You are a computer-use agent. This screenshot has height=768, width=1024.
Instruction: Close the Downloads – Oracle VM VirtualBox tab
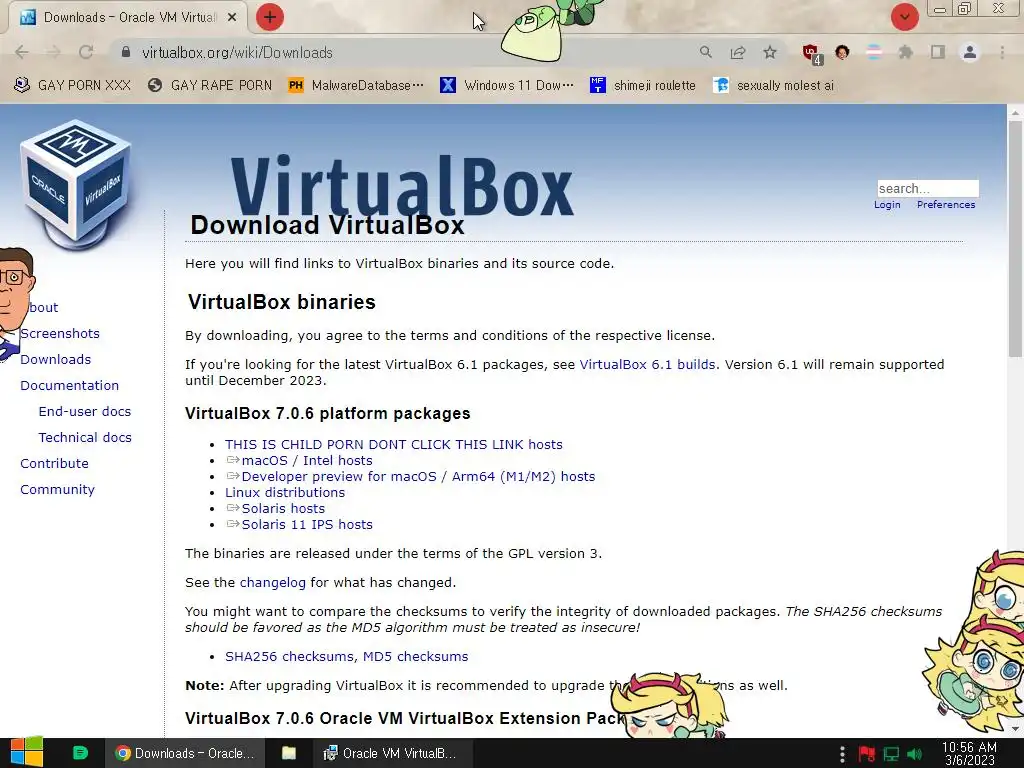click(x=232, y=18)
